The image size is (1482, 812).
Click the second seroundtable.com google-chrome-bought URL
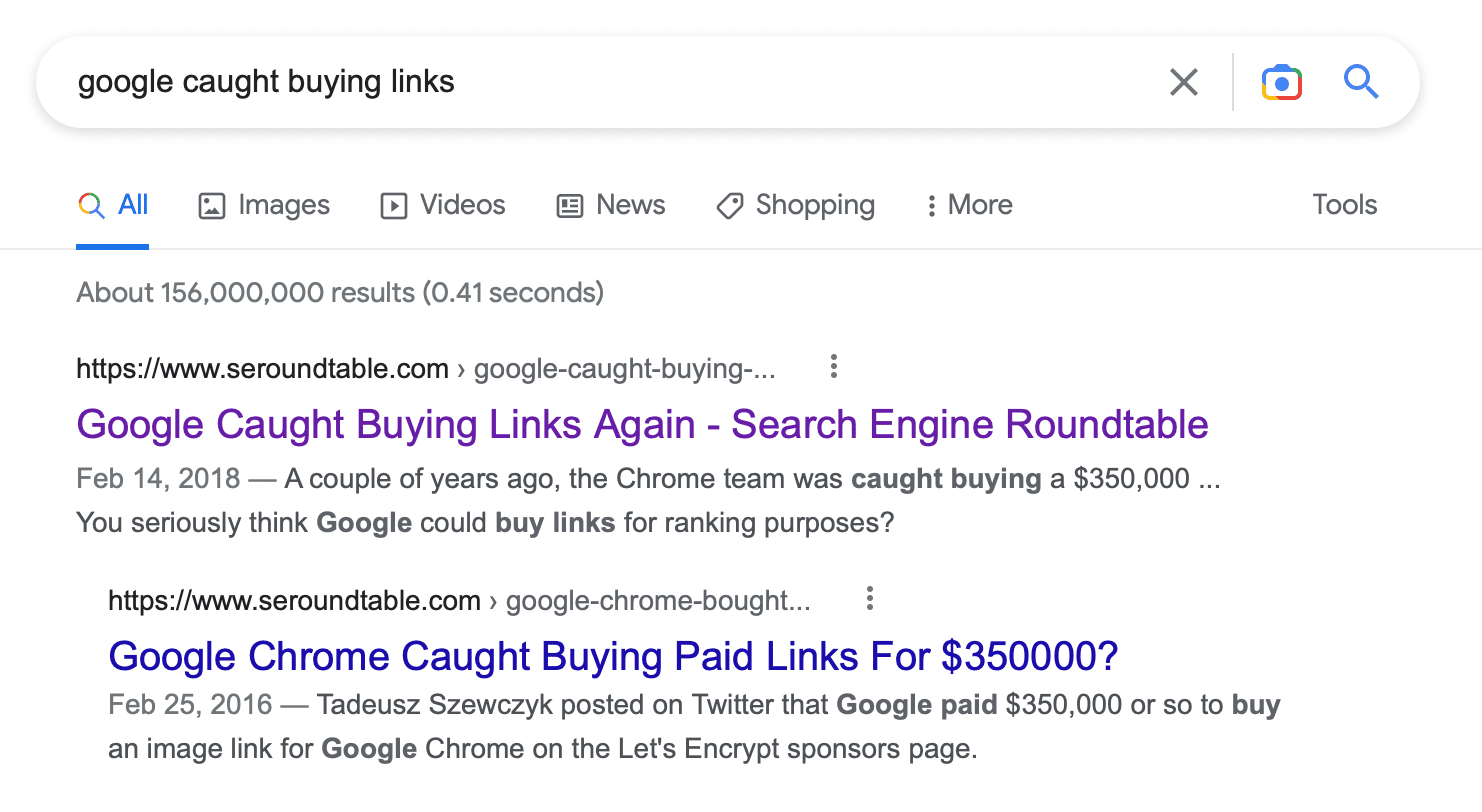[x=460, y=601]
